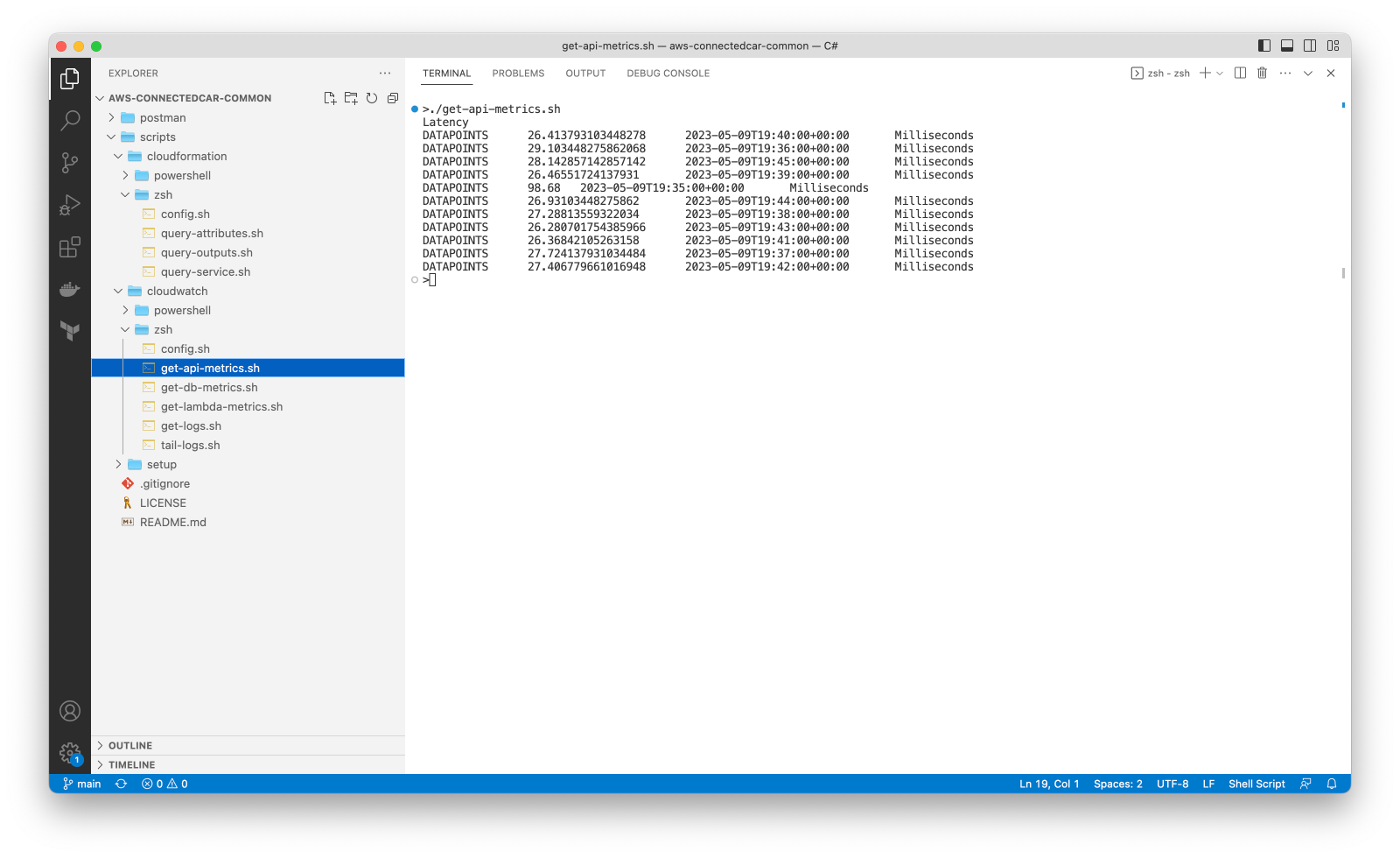Refresh the explorer tree
Viewport: 1400px width, 858px height.
coord(372,98)
